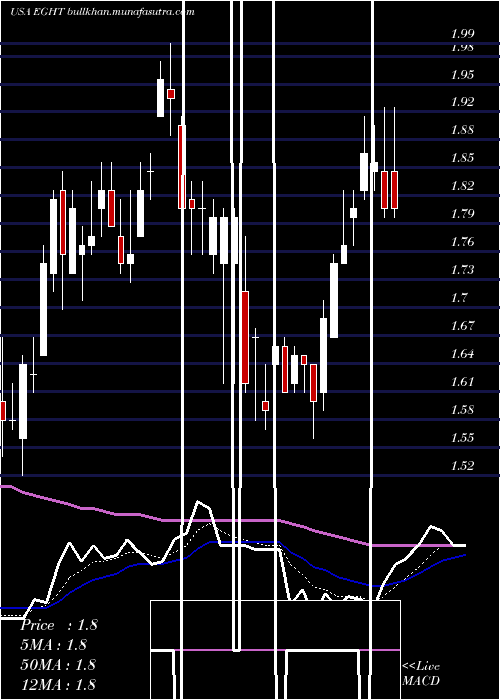500x700 pixels.
Task: Click the 1.99 price axis label
Action: [462, 34]
